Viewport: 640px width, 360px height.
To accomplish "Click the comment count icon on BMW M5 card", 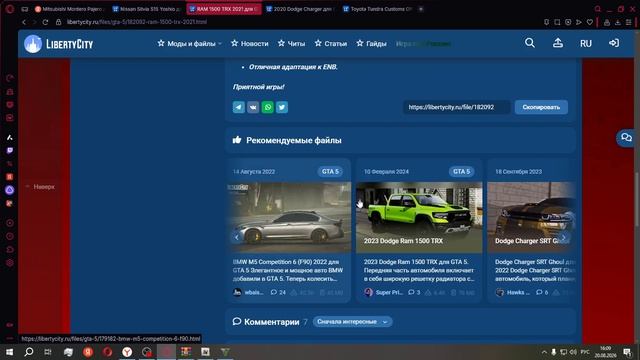I will tap(274, 292).
